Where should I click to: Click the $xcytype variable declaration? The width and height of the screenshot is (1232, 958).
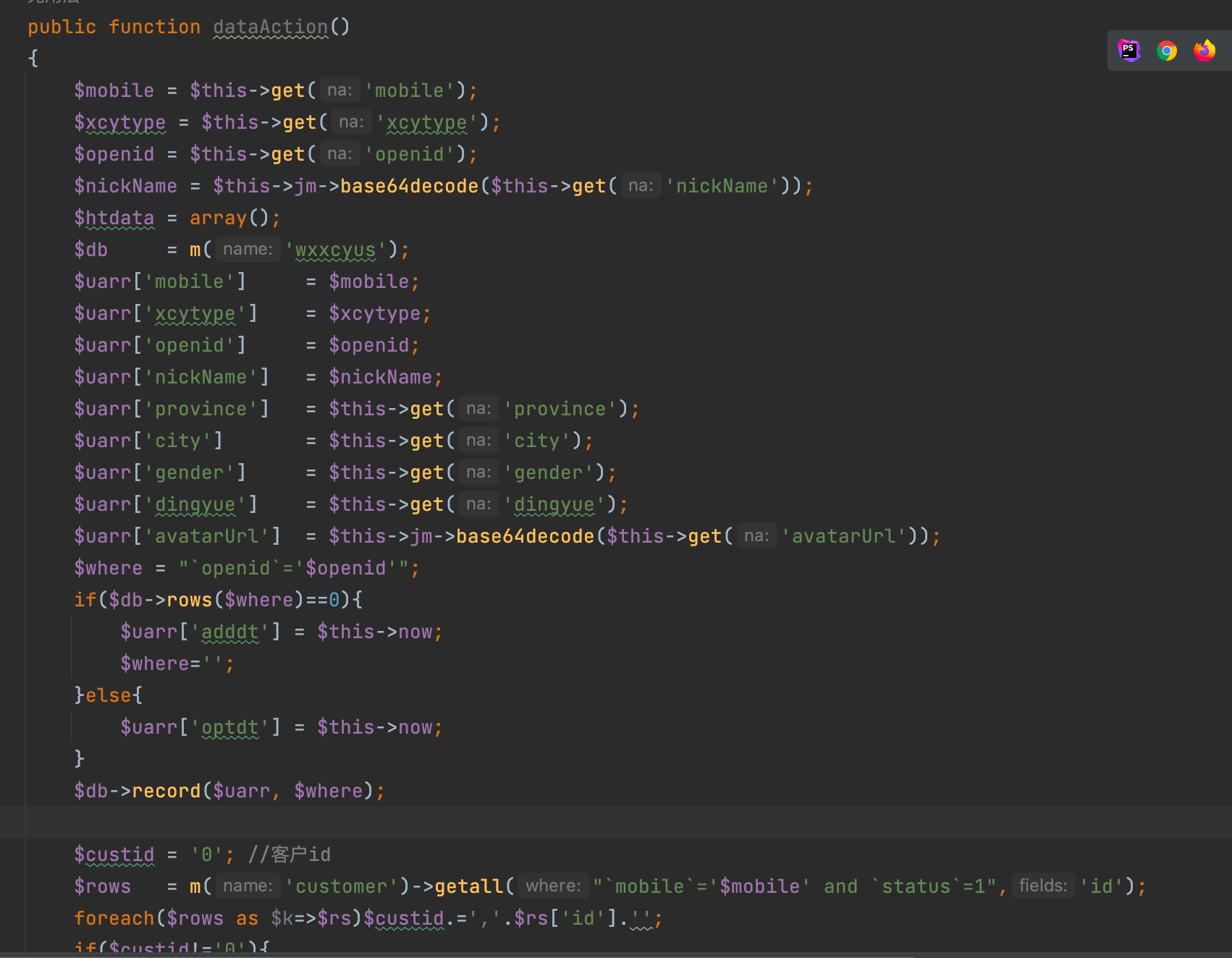point(120,122)
